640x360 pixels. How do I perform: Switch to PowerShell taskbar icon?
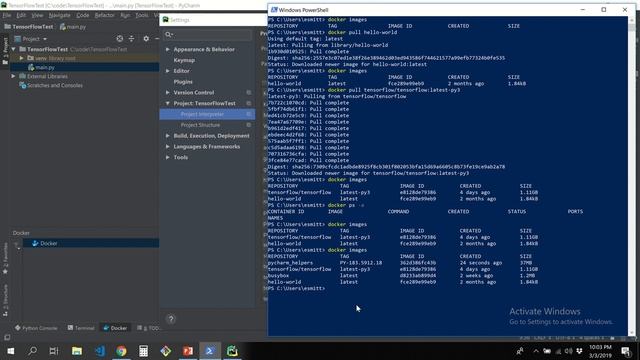(x=210, y=351)
